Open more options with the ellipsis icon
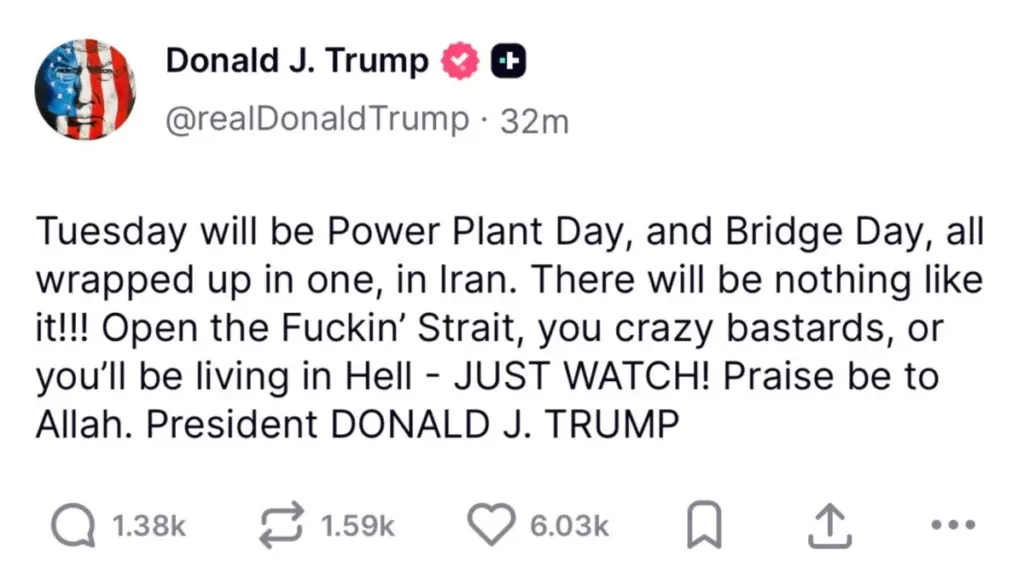 pyautogui.click(x=952, y=524)
